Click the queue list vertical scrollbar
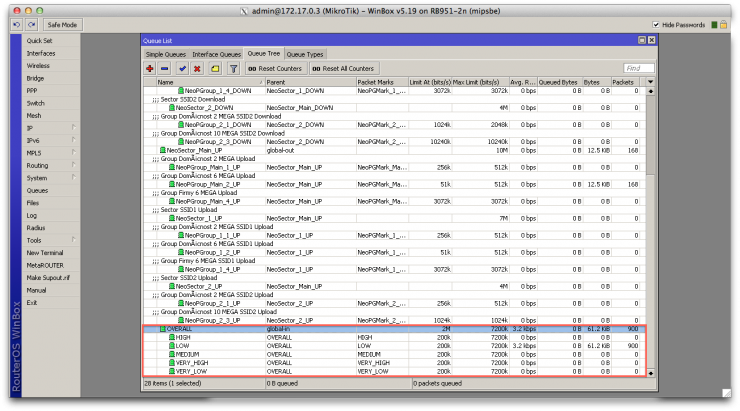 650,231
